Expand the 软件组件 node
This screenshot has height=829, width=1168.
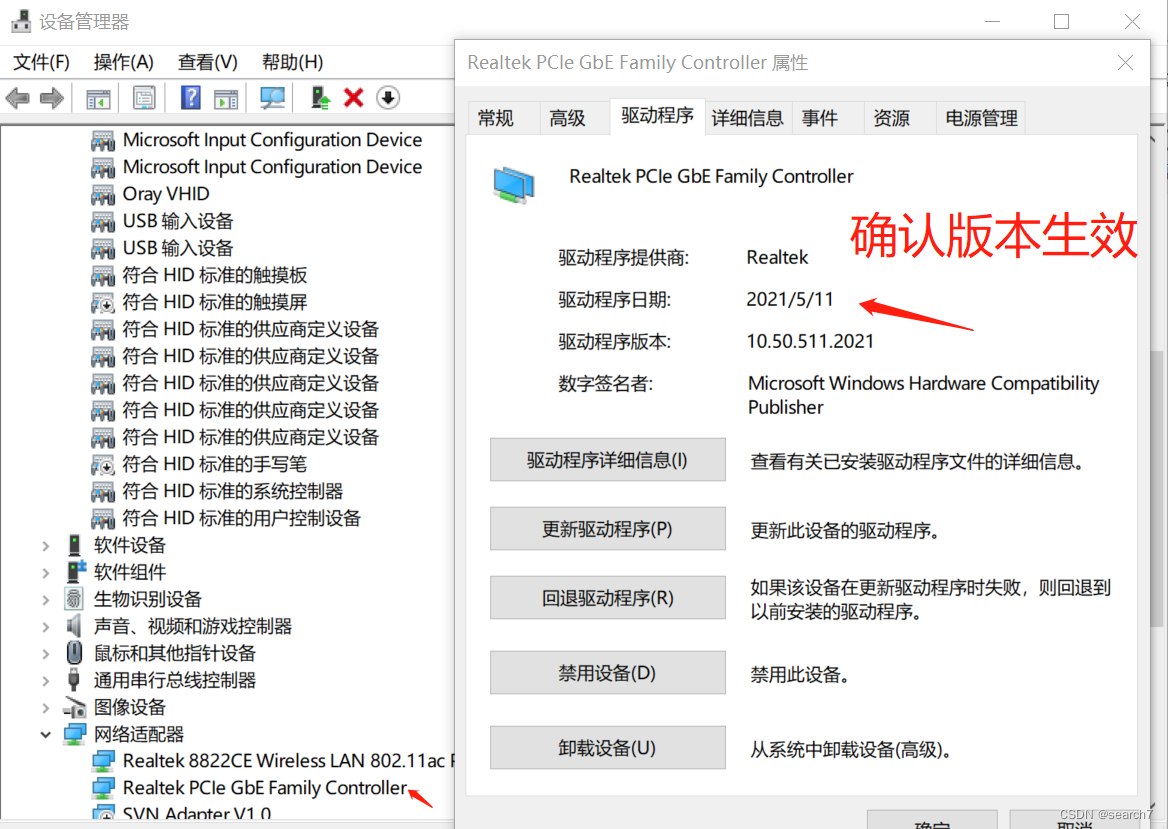[x=46, y=573]
